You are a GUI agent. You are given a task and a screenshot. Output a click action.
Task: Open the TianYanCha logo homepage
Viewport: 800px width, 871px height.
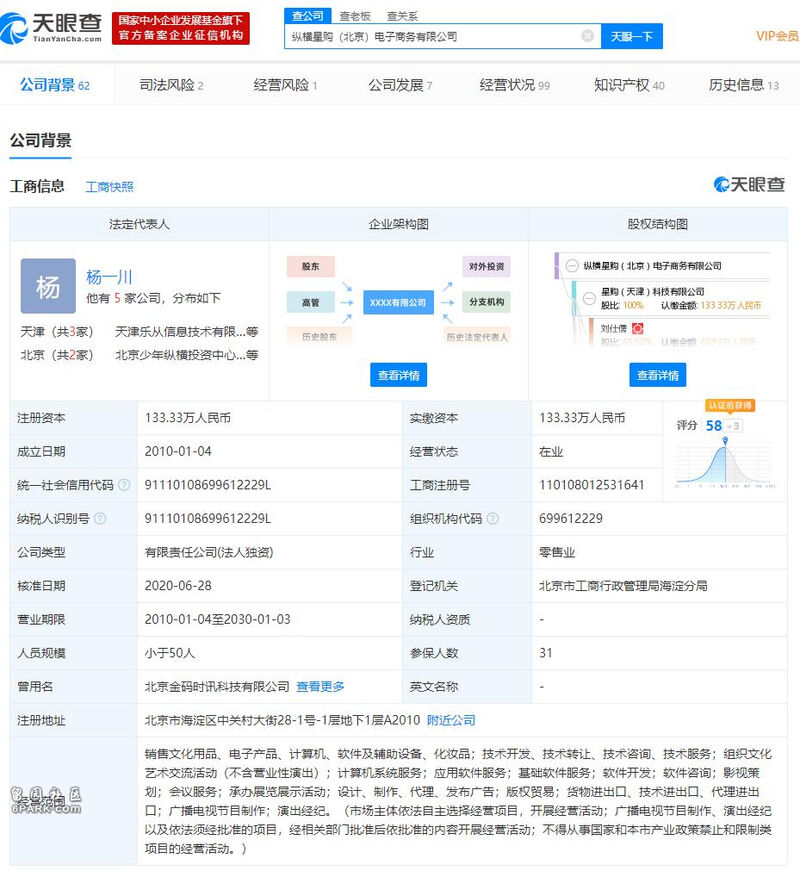pos(51,27)
